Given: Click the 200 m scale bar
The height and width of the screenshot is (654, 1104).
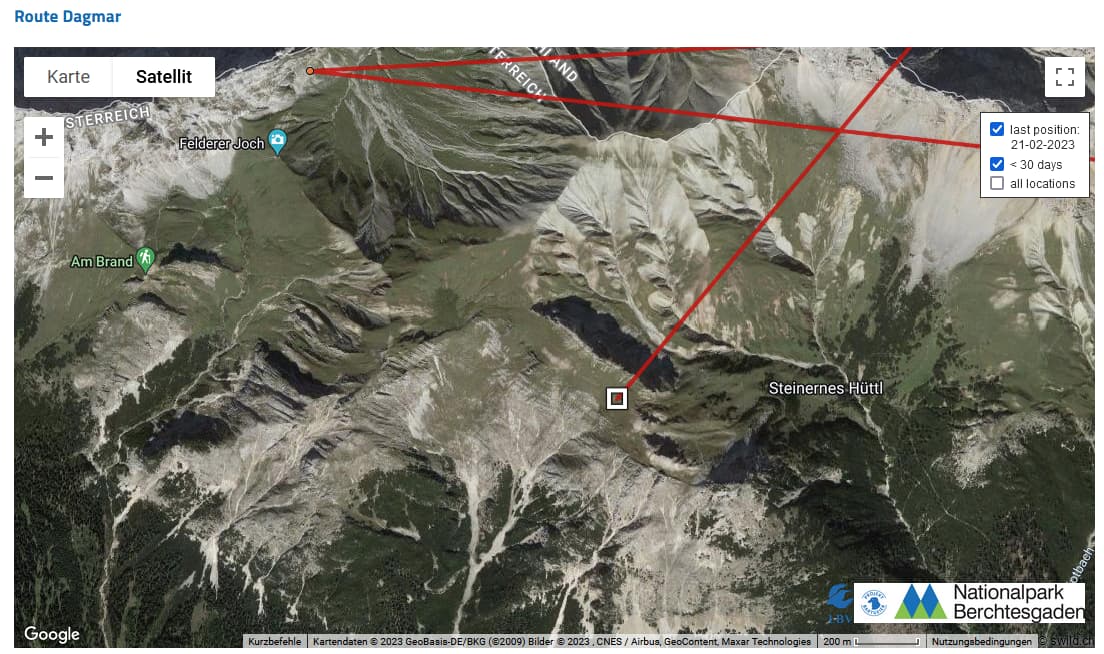Looking at the screenshot, I should (871, 641).
